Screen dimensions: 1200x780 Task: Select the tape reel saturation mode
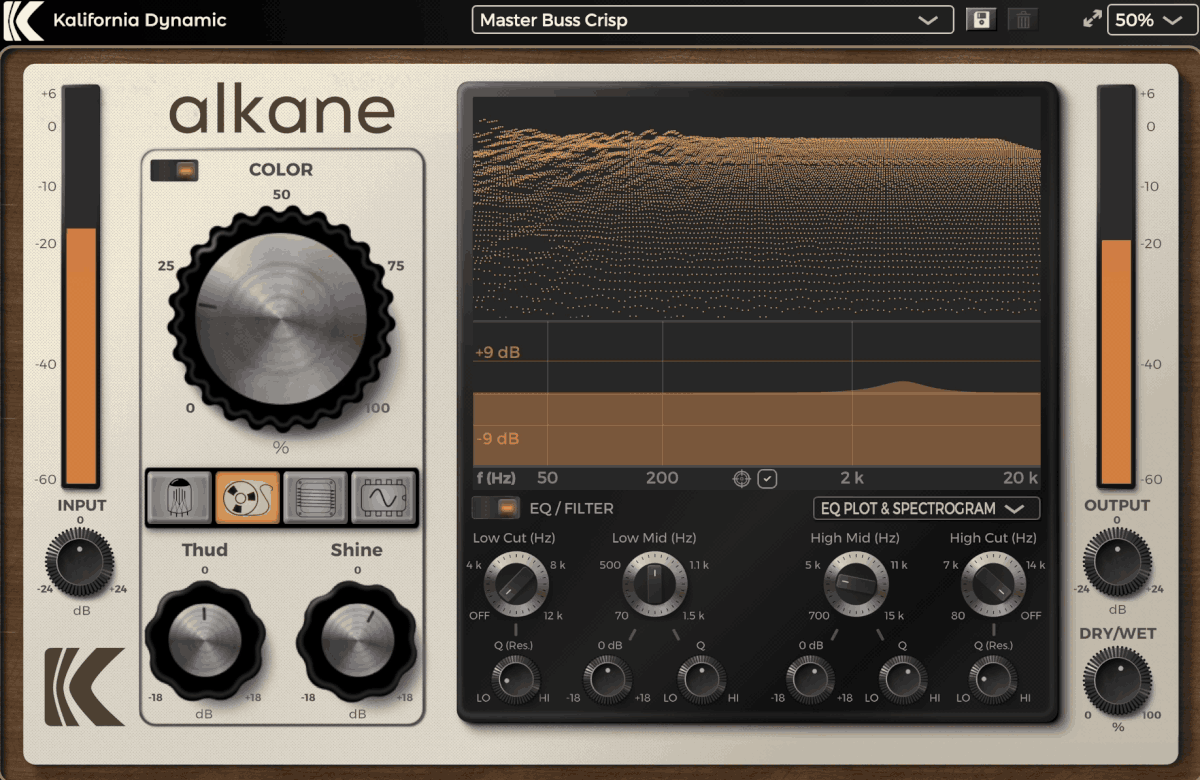tap(247, 497)
